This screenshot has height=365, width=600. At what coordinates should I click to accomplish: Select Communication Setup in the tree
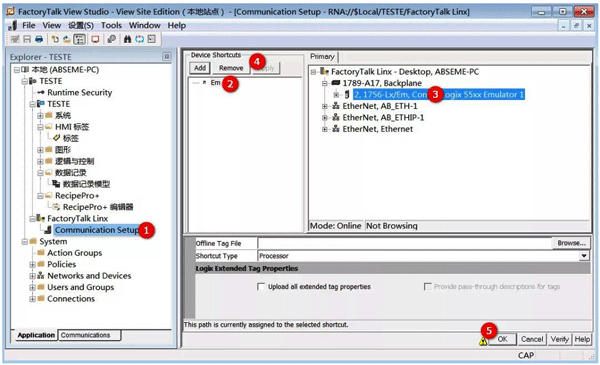click(97, 230)
